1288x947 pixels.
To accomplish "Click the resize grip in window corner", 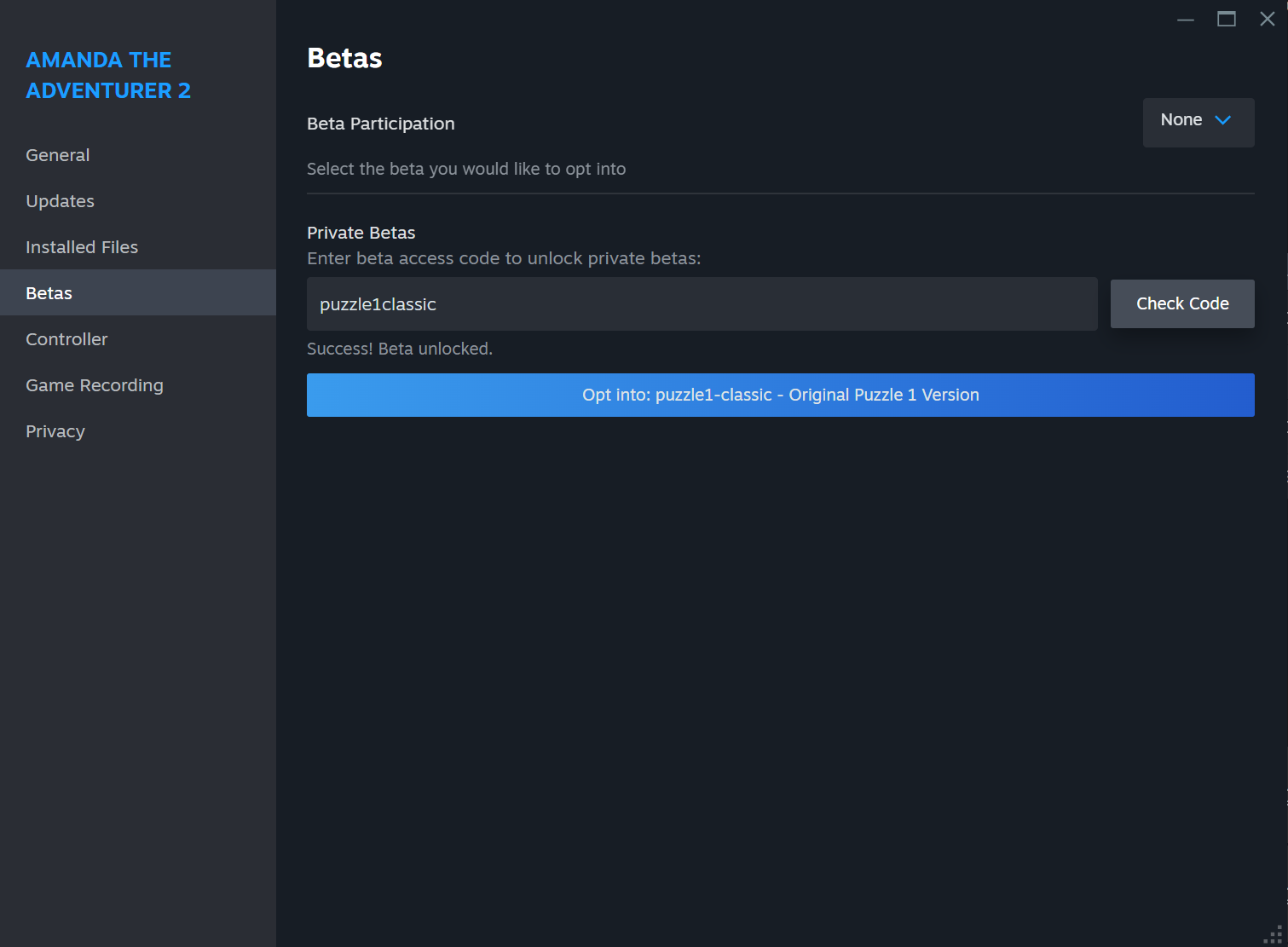I will [x=1274, y=934].
